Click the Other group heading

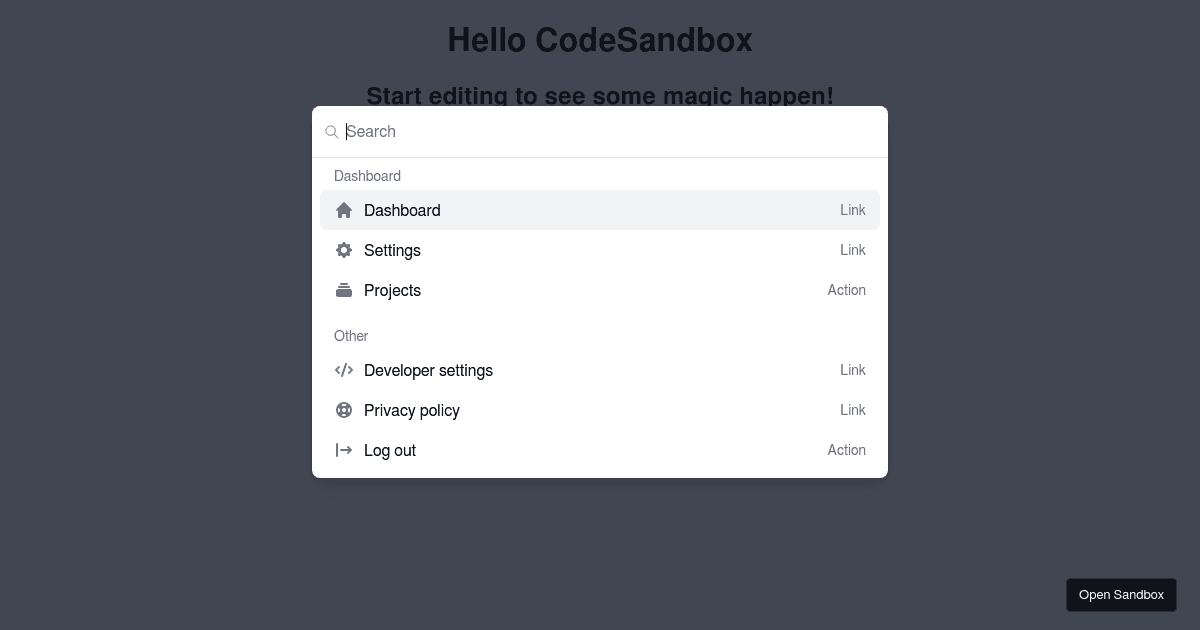(351, 336)
